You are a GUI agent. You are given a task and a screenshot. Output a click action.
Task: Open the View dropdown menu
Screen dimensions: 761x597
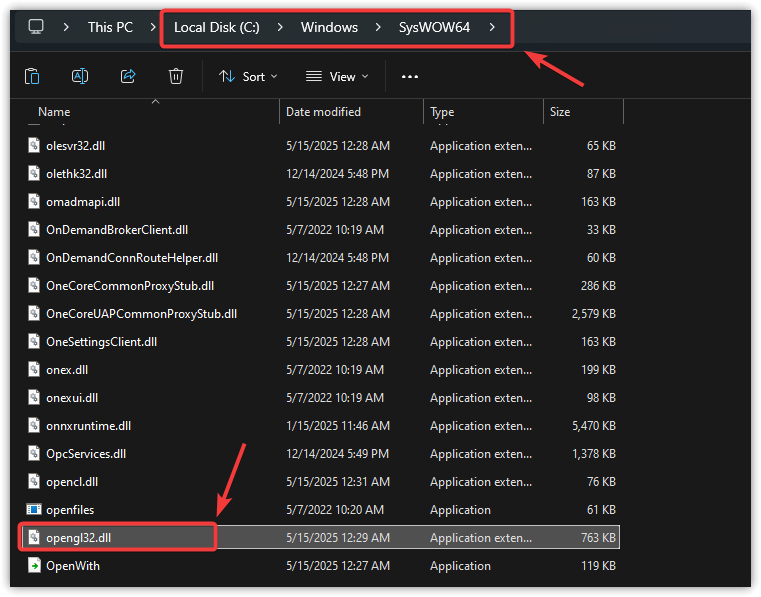point(337,76)
